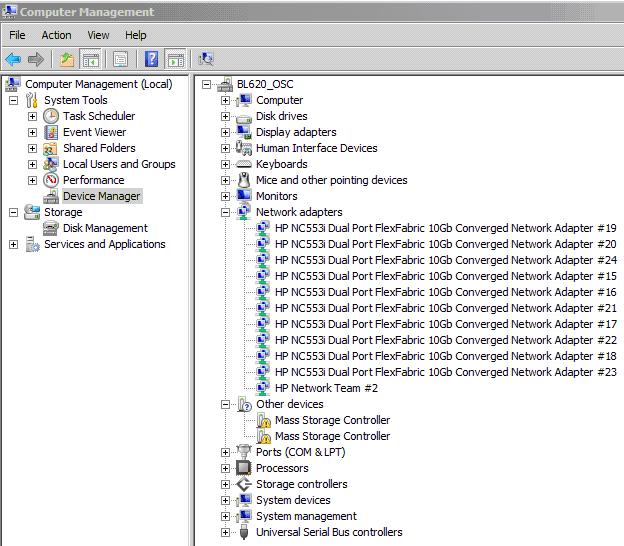Click the Performance gauge icon
Screen dimensions: 624x546
tap(51, 180)
